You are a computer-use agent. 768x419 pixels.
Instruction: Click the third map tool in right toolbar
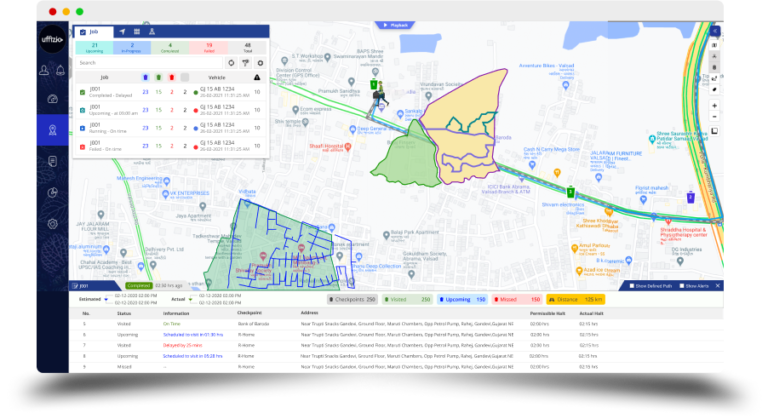[715, 67]
